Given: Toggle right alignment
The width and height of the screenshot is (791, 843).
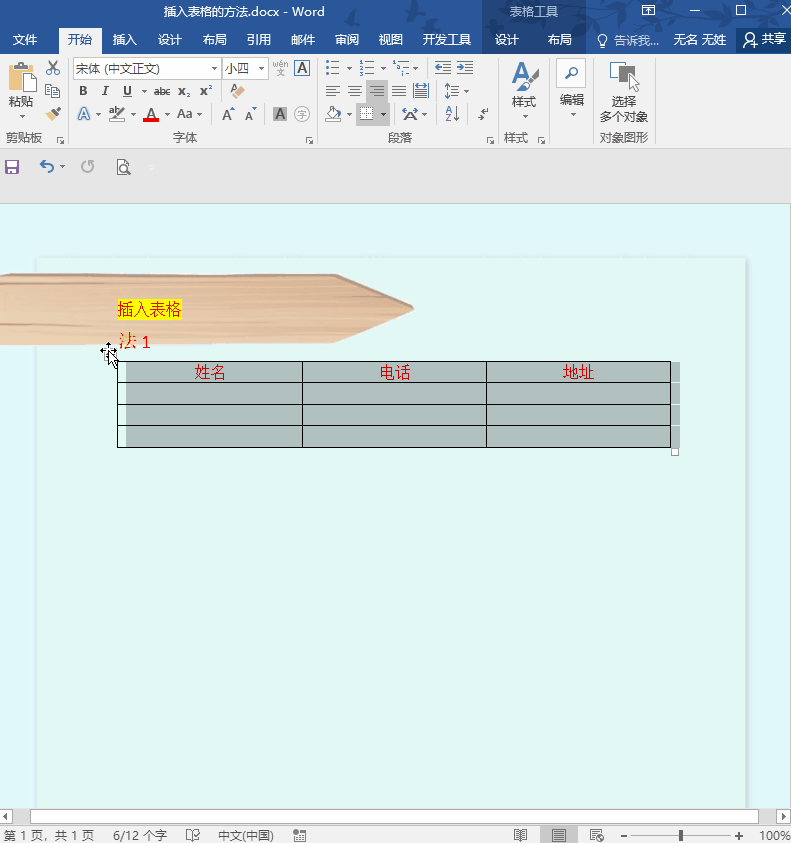Looking at the screenshot, I should (x=377, y=91).
